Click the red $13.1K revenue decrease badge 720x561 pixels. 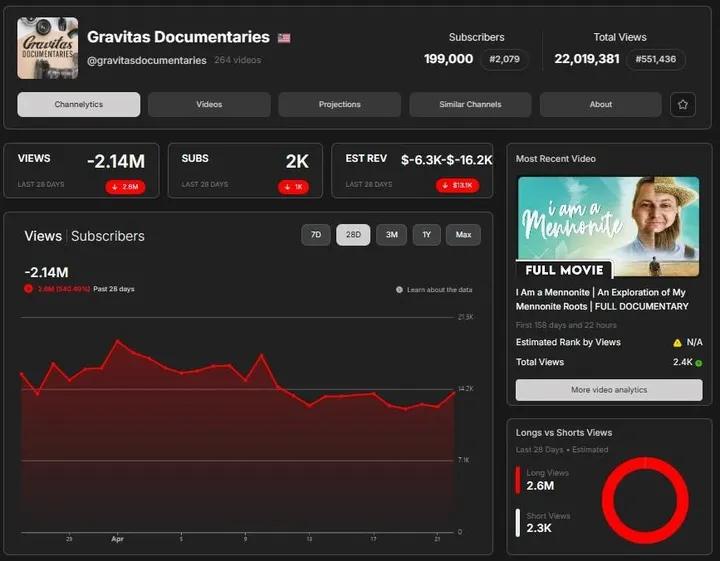pos(457,185)
